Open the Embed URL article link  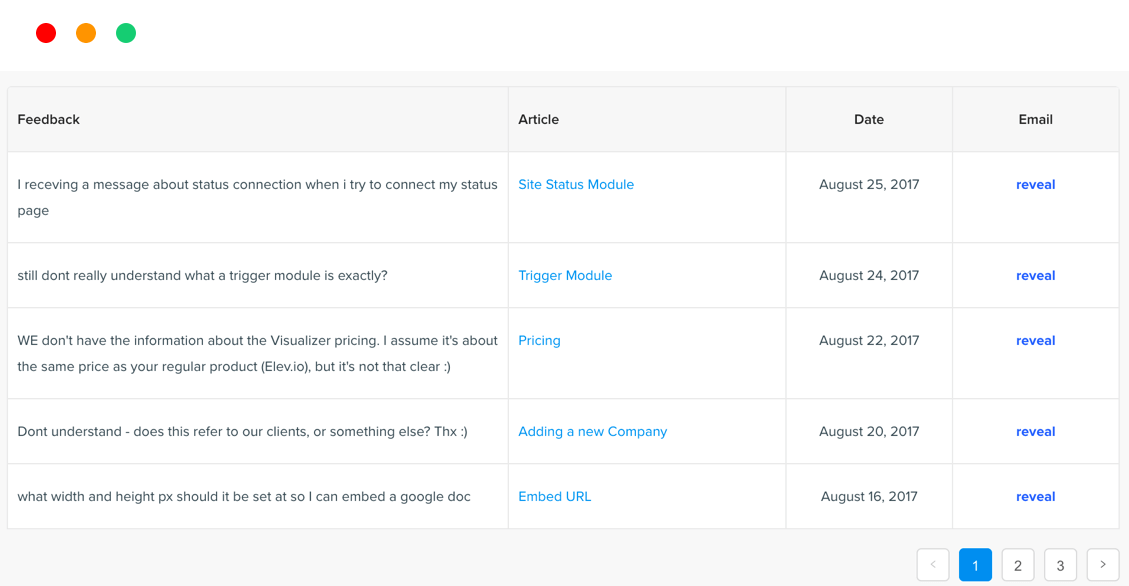coord(554,497)
